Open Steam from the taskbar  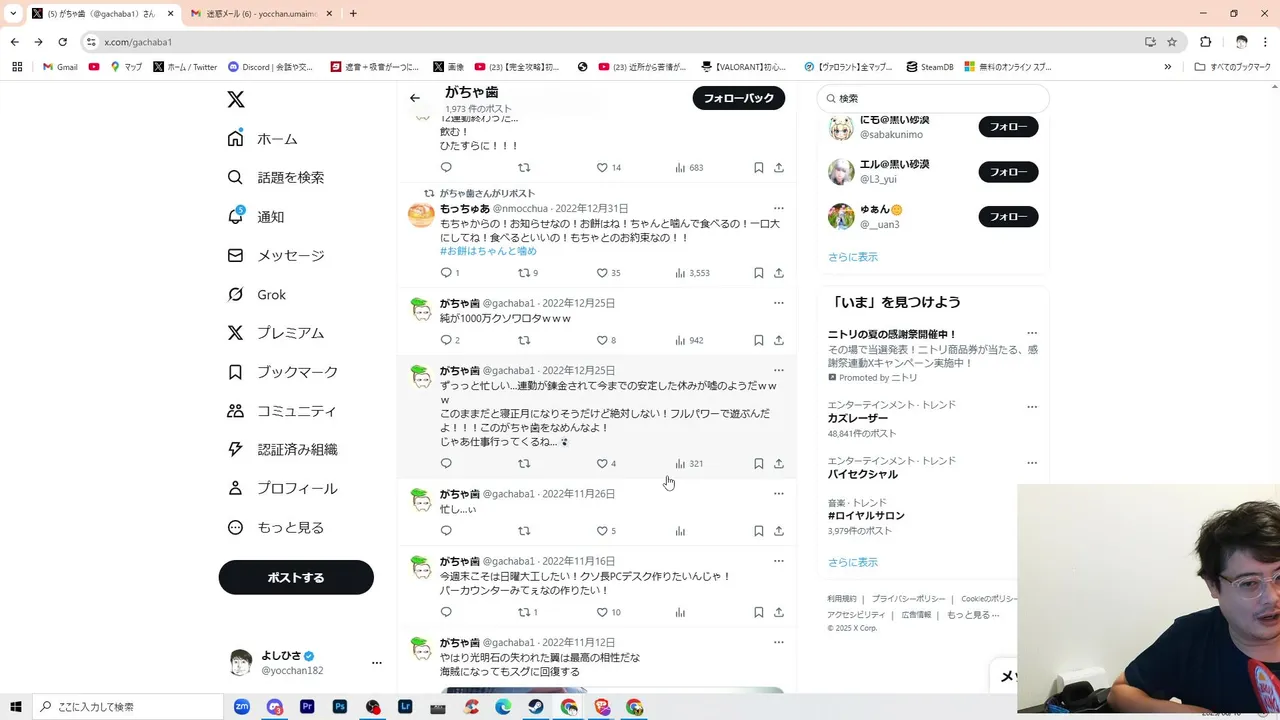536,707
